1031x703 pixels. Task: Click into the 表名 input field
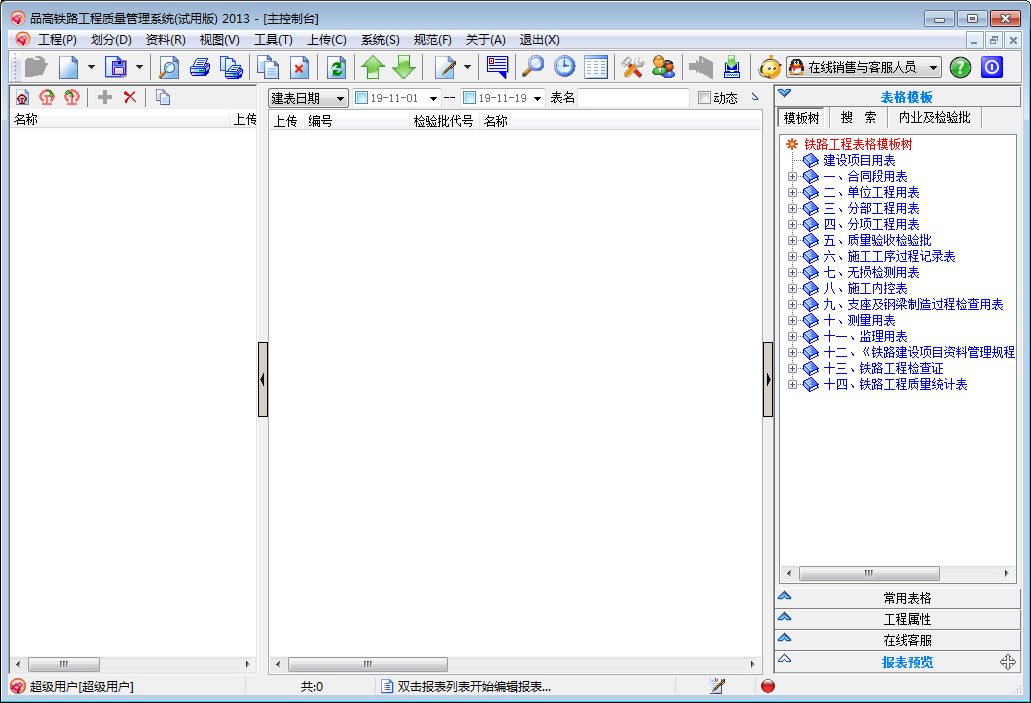pyautogui.click(x=633, y=98)
